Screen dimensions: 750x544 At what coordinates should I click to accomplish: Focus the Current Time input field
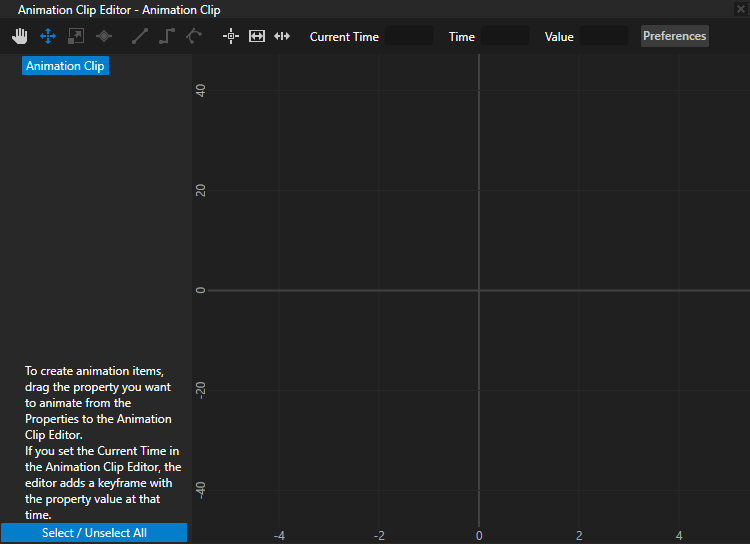(409, 36)
